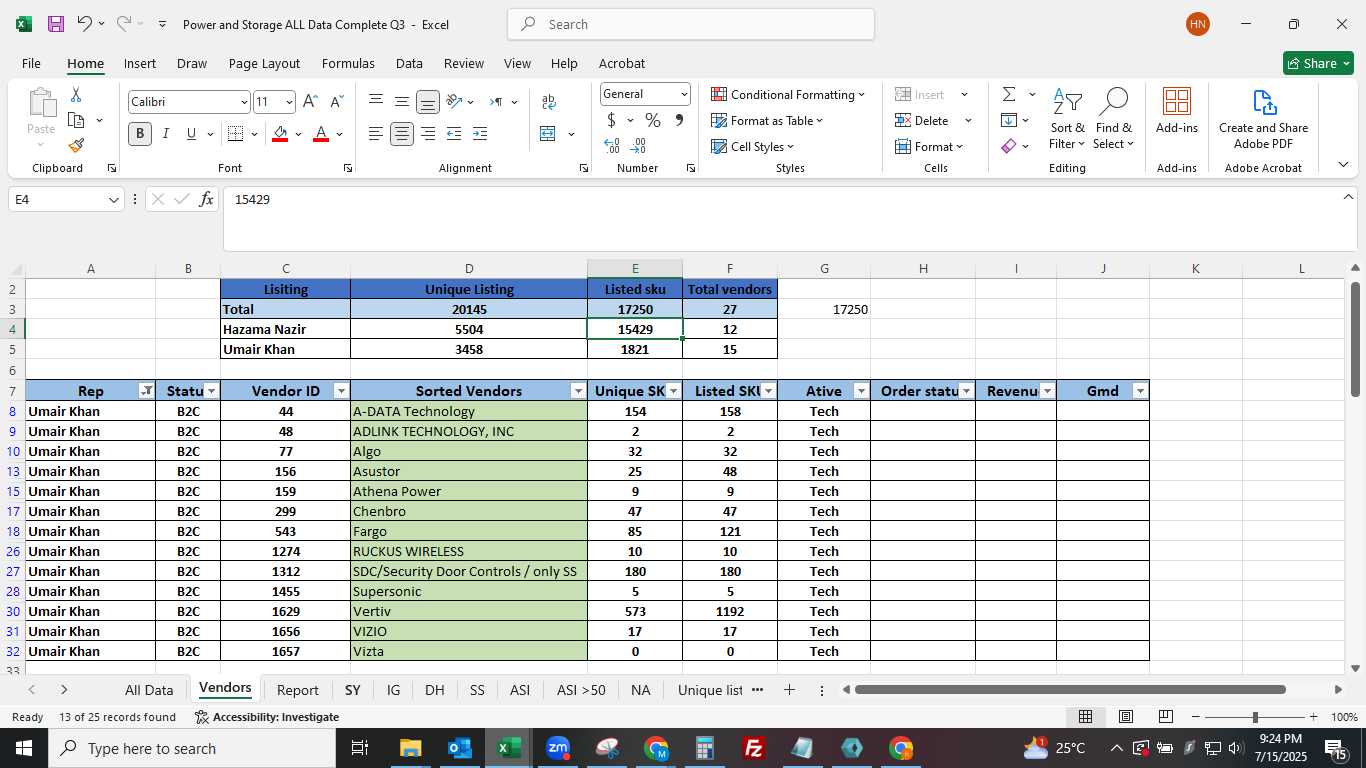Open the number format dropdown
This screenshot has height=768, width=1366.
(x=684, y=94)
